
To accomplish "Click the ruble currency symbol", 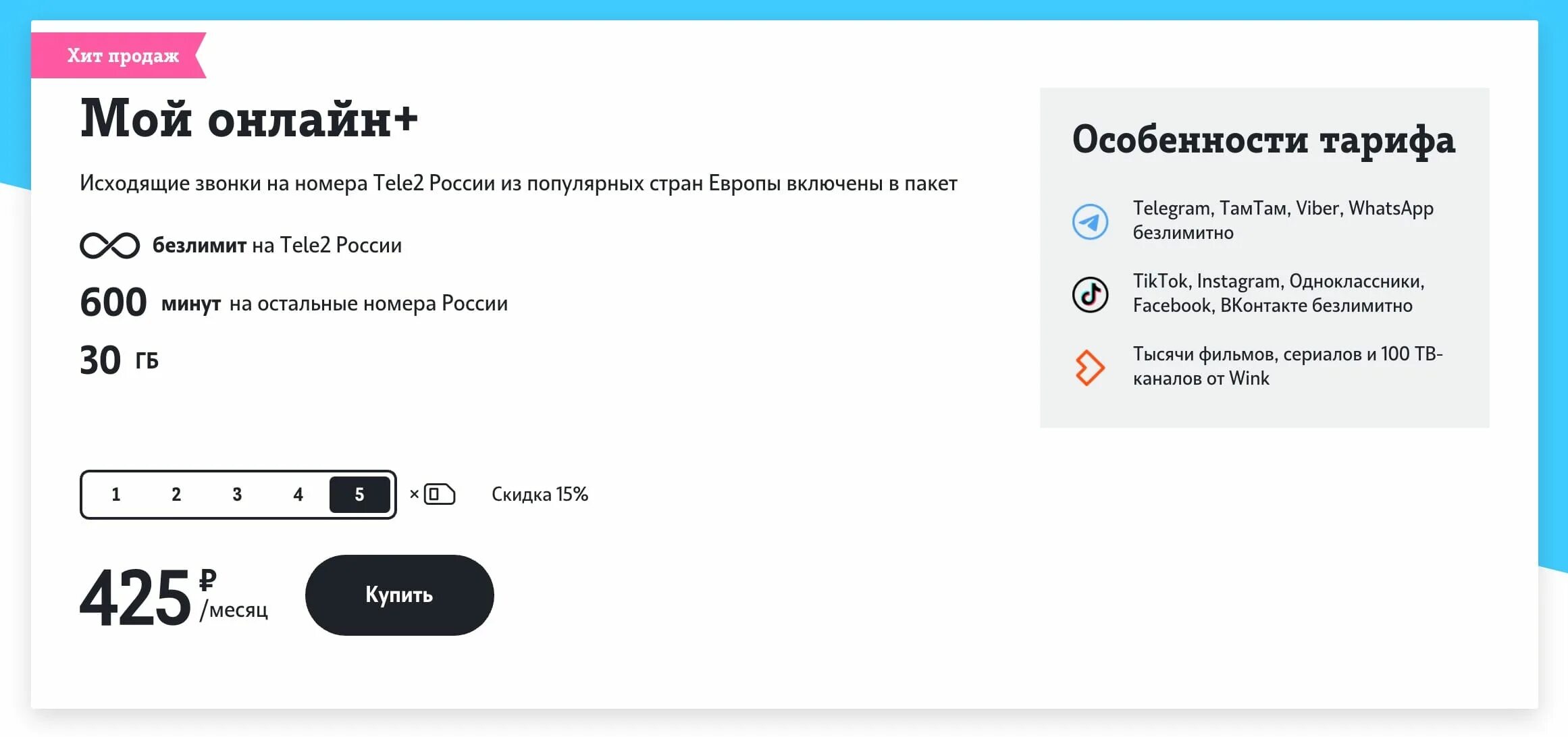I will point(207,580).
